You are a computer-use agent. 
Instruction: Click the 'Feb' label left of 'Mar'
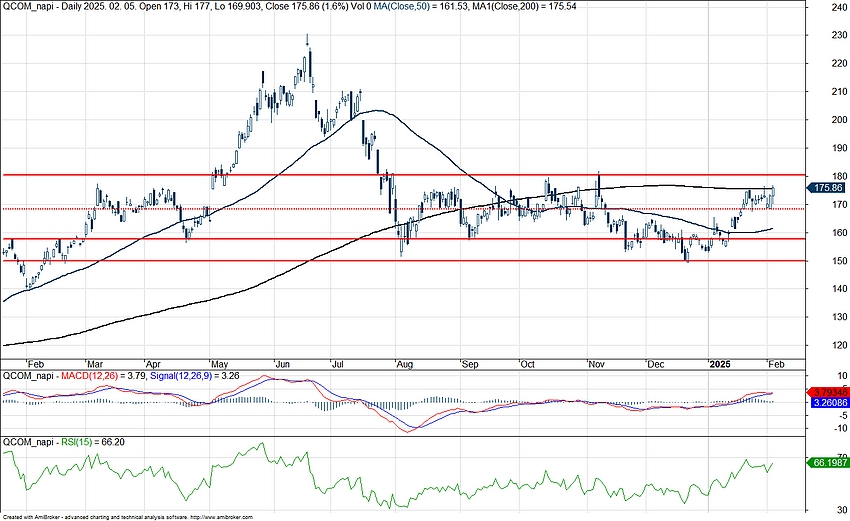pyautogui.click(x=36, y=364)
